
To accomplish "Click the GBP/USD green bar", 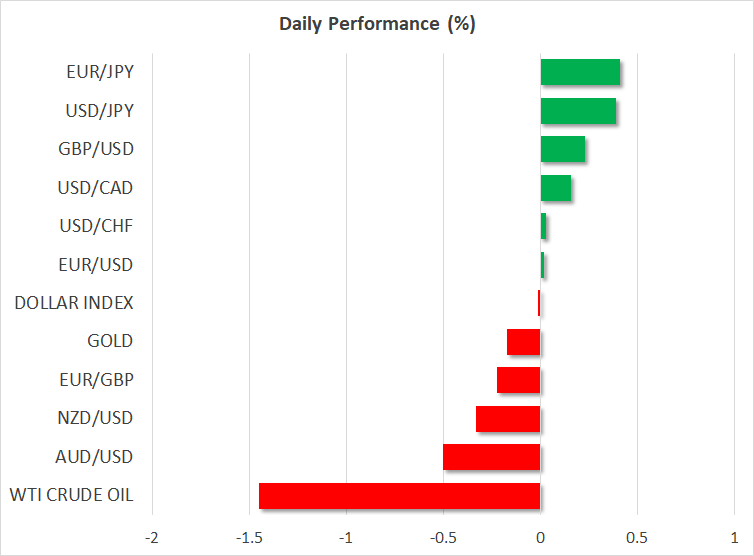I will pos(562,149).
